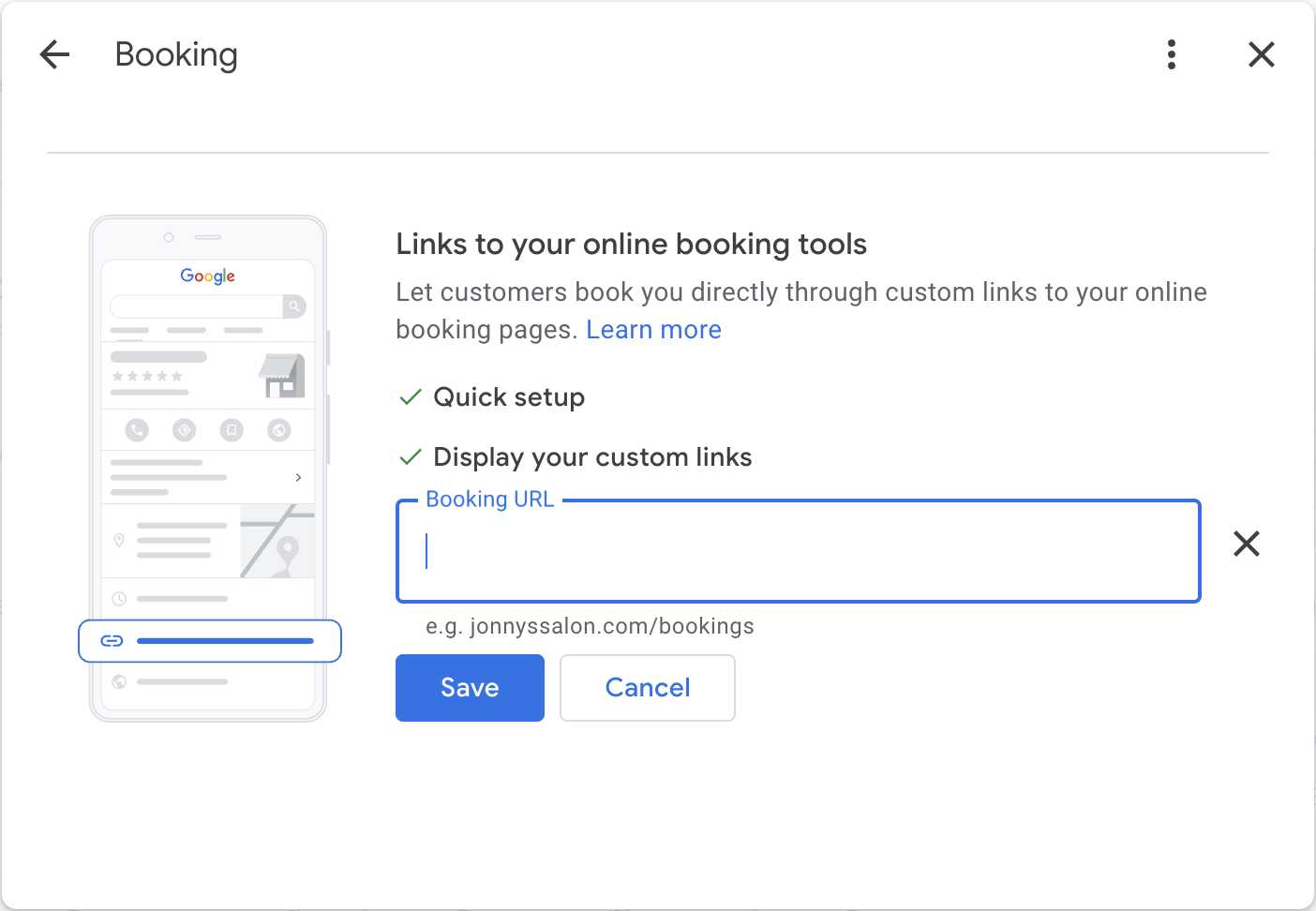Screen dimensions: 1316x911
Task: Cancel the booking link entry
Action: point(648,688)
